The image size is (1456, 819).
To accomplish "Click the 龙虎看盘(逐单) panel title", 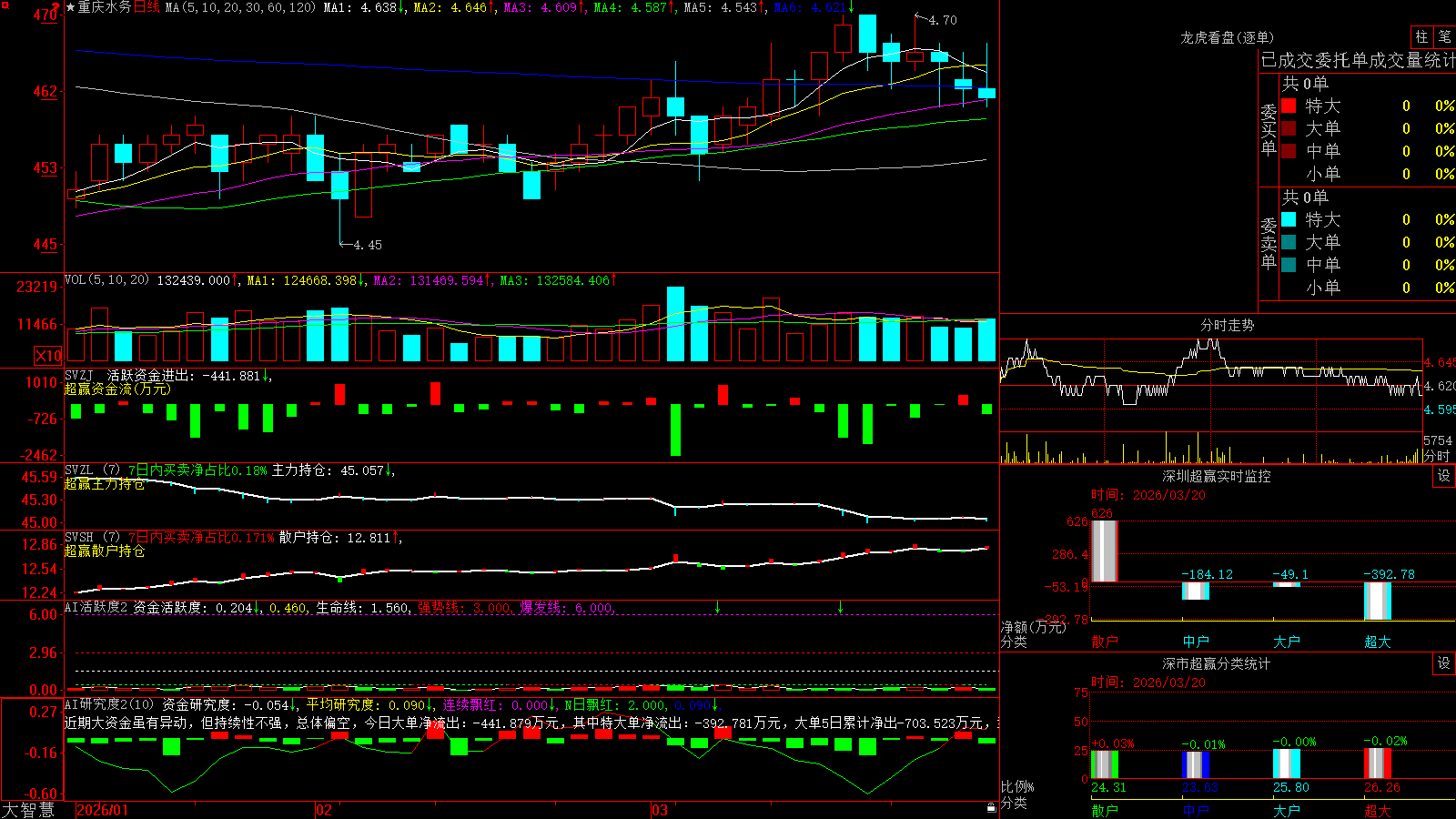I will 1227,37.
